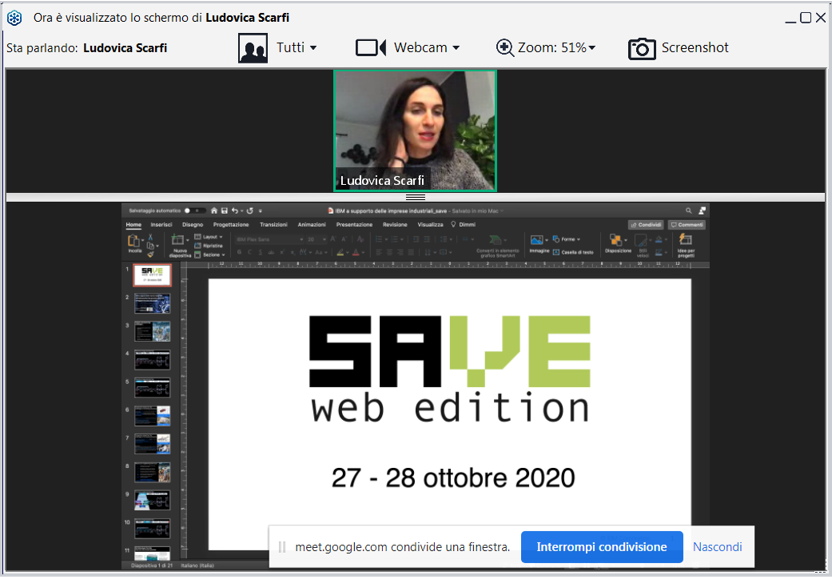Image resolution: width=832 pixels, height=577 pixels.
Task: Select slide 2 thumbnail in the panel
Action: tap(152, 303)
